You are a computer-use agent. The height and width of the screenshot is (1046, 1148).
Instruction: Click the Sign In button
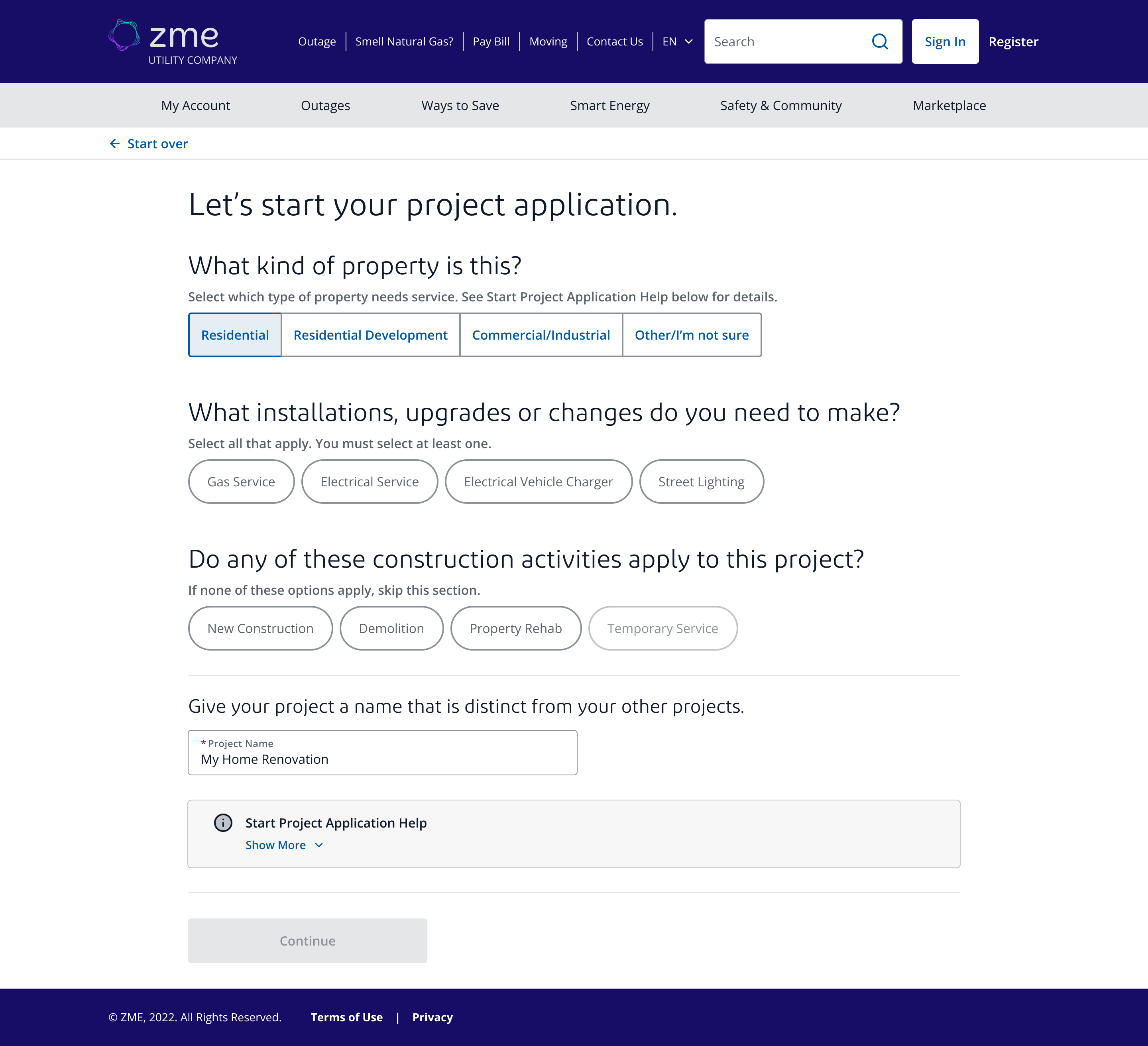(x=945, y=41)
